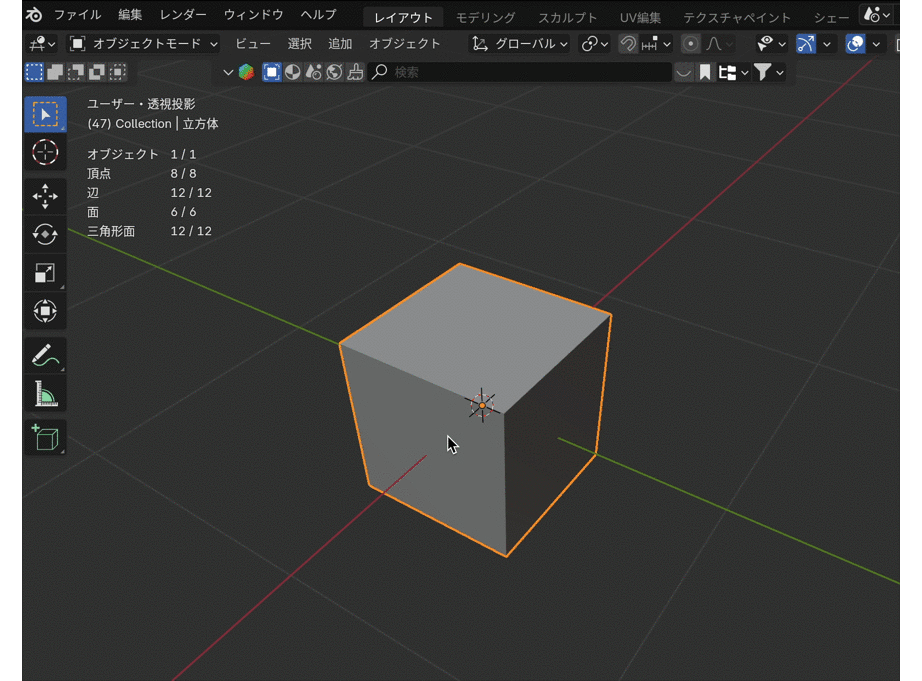The width and height of the screenshot is (922, 681).
Task: Open the ウィンドウ menu
Action: [x=254, y=15]
